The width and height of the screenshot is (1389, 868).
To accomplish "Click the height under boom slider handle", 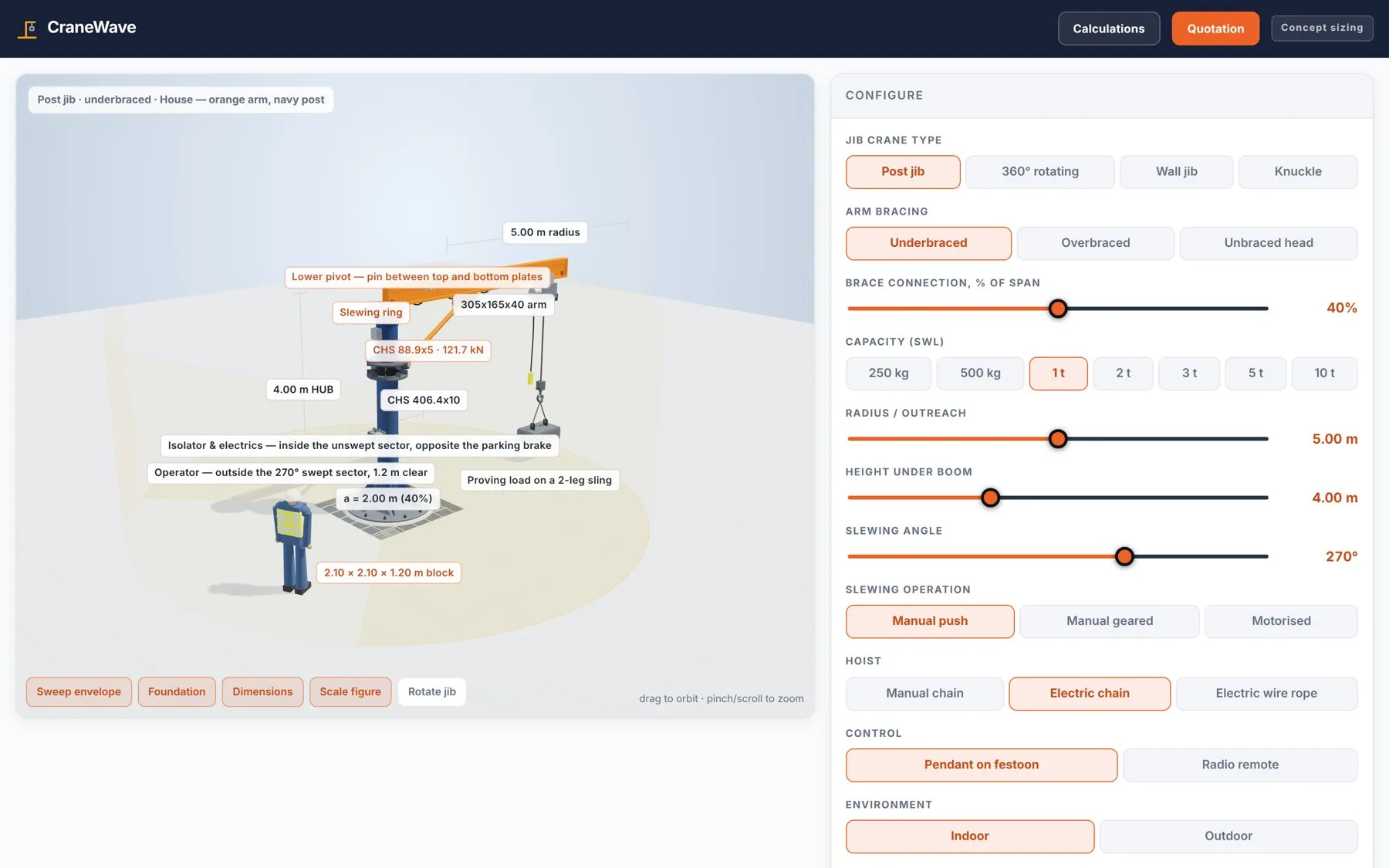I will click(990, 498).
